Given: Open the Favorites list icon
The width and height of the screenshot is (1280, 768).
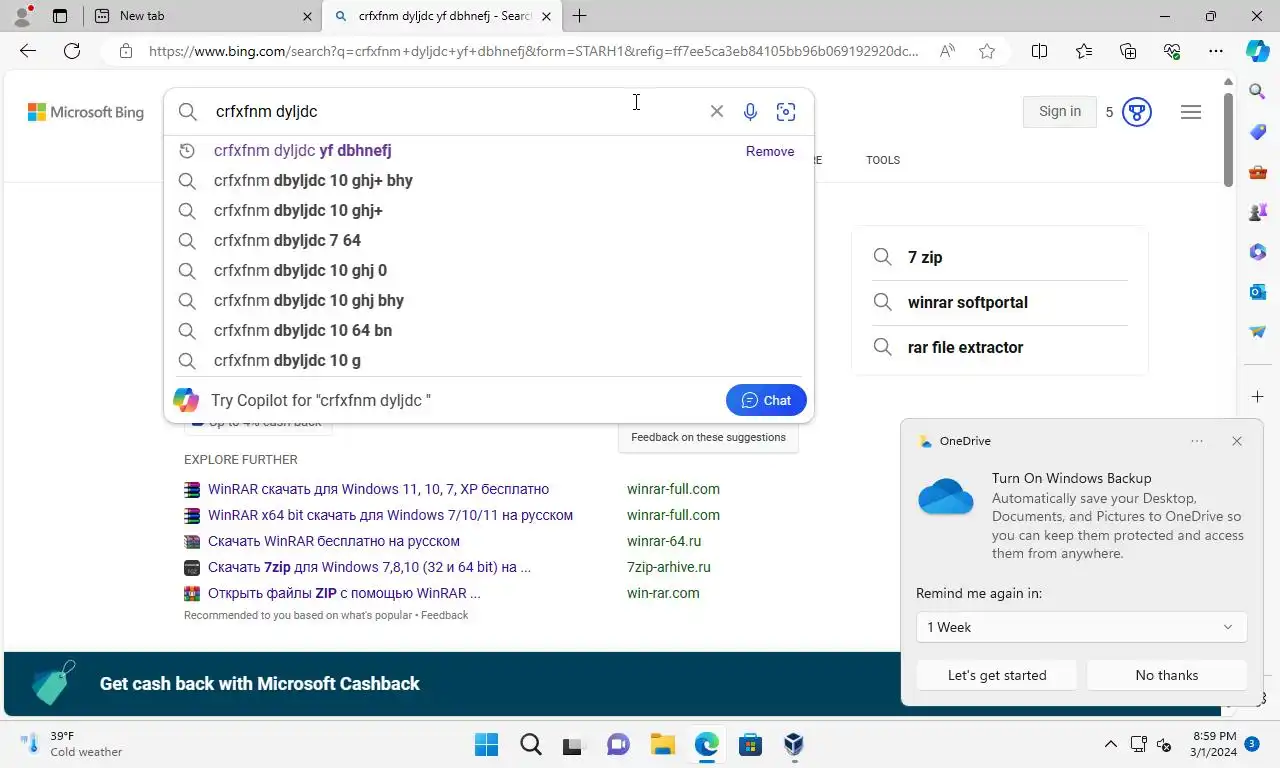Looking at the screenshot, I should (1084, 51).
